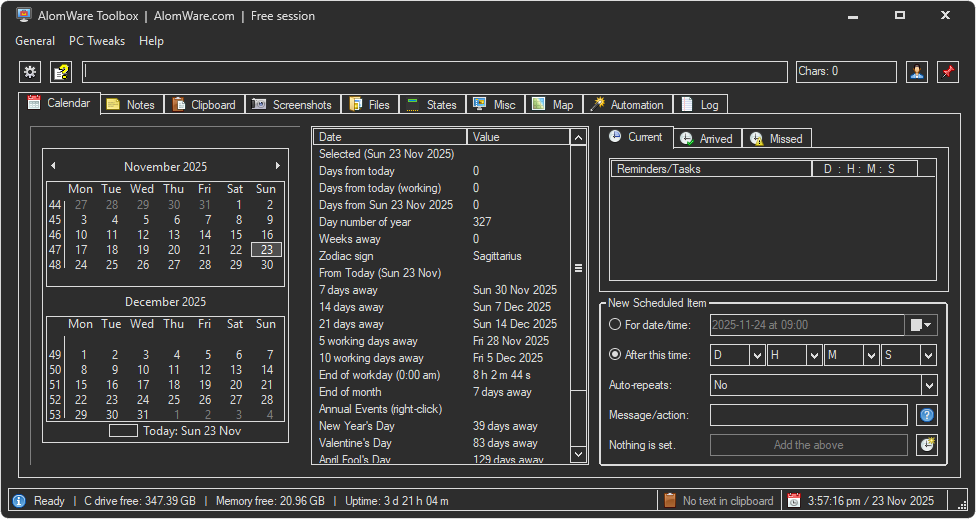The image size is (976, 519).
Task: Select the 'After this time' radio button
Action: (615, 355)
